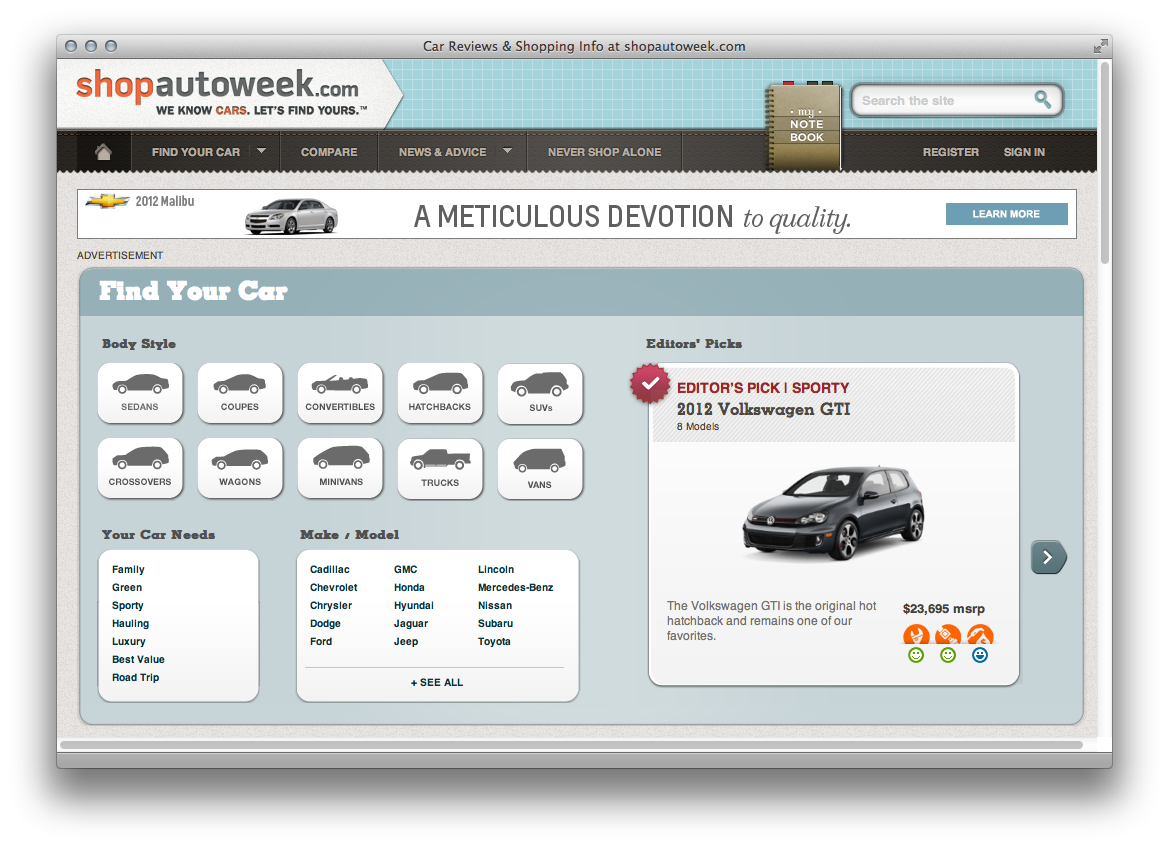Click the magnifying glass search icon
Image resolution: width=1169 pixels, height=847 pixels.
coord(1042,99)
